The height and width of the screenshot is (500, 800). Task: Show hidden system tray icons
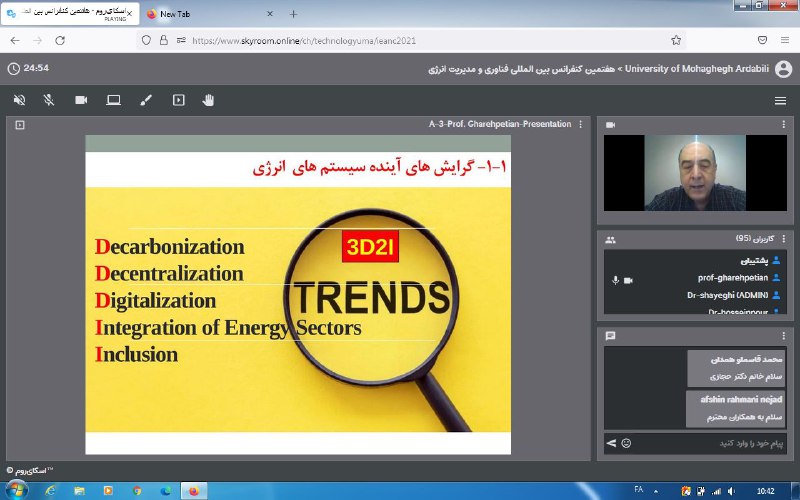[656, 491]
